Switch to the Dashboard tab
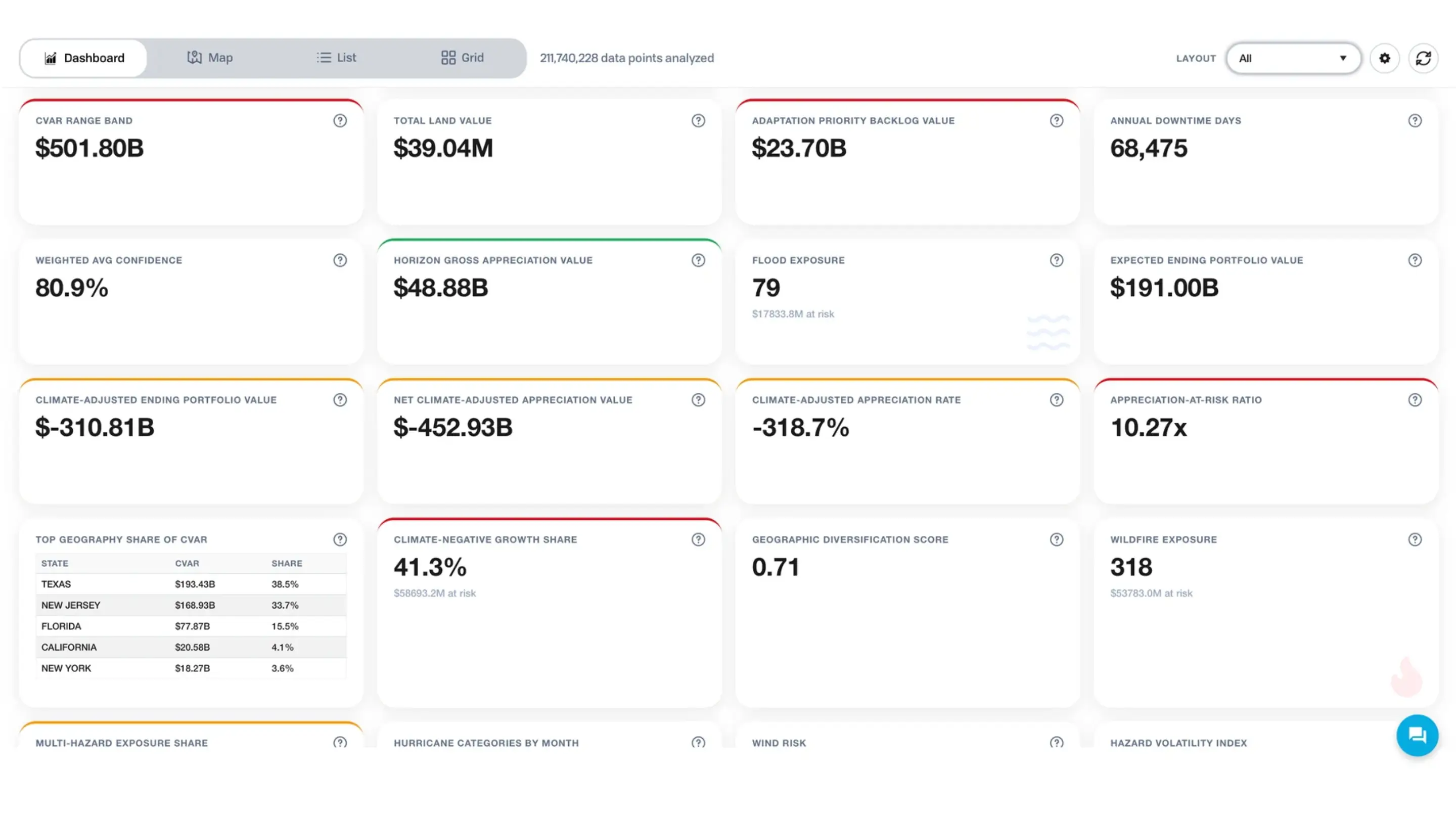This screenshot has height=819, width=1456. (x=83, y=58)
